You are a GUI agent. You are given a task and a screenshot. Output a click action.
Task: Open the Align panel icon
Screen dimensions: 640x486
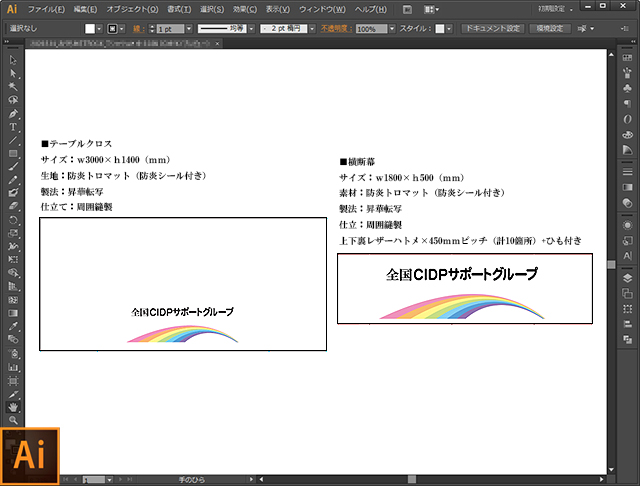pyautogui.click(x=627, y=324)
